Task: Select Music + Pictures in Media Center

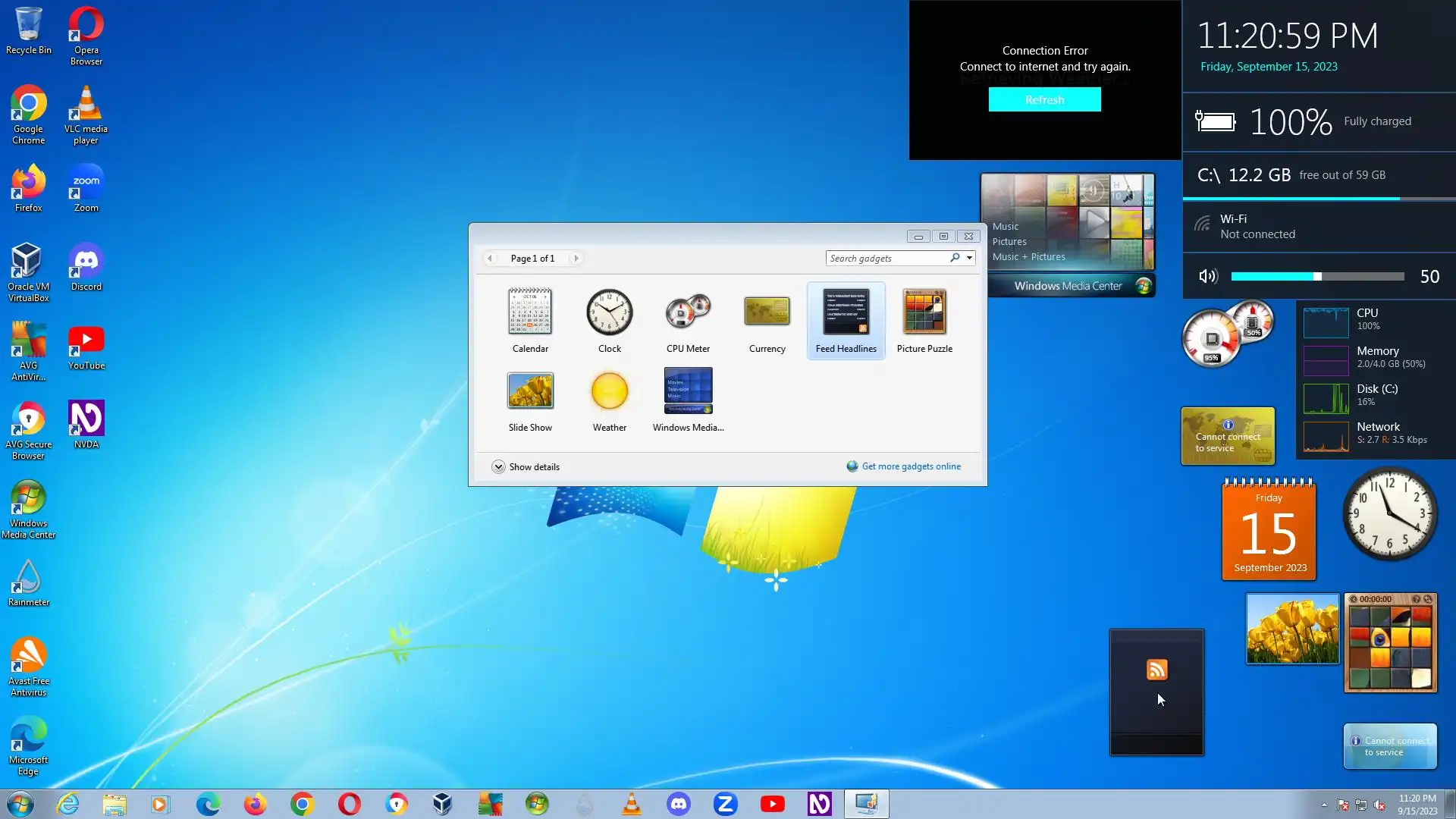Action: pos(1028,257)
